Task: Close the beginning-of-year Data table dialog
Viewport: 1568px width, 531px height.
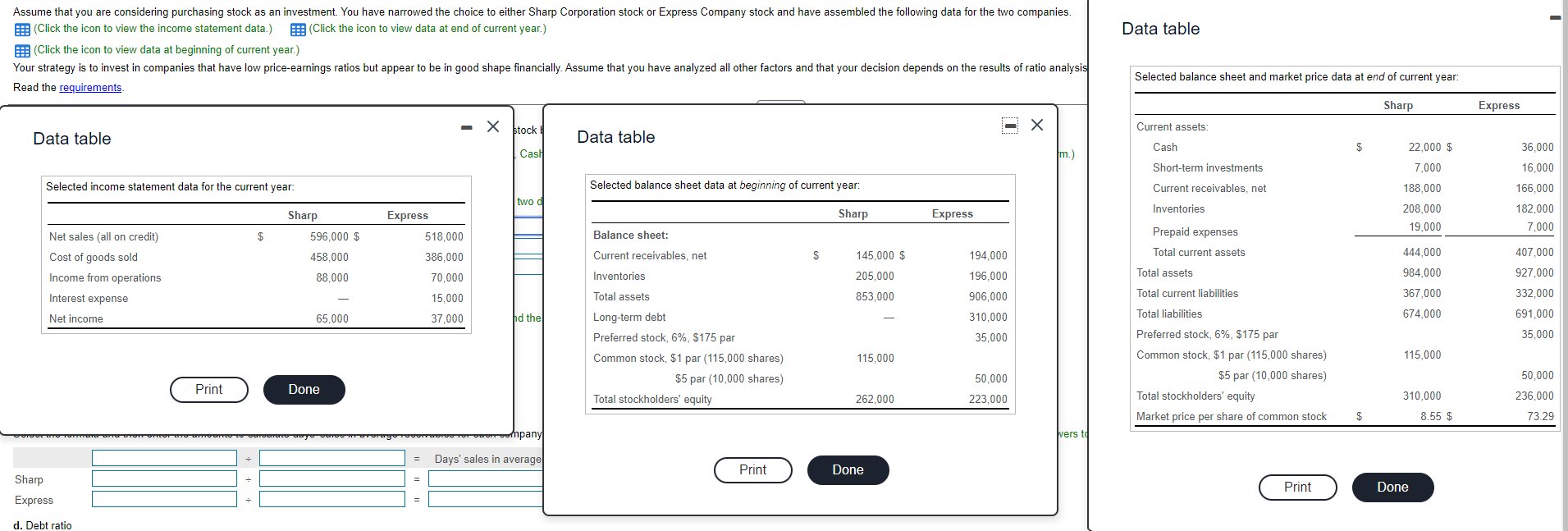Action: [1037, 125]
